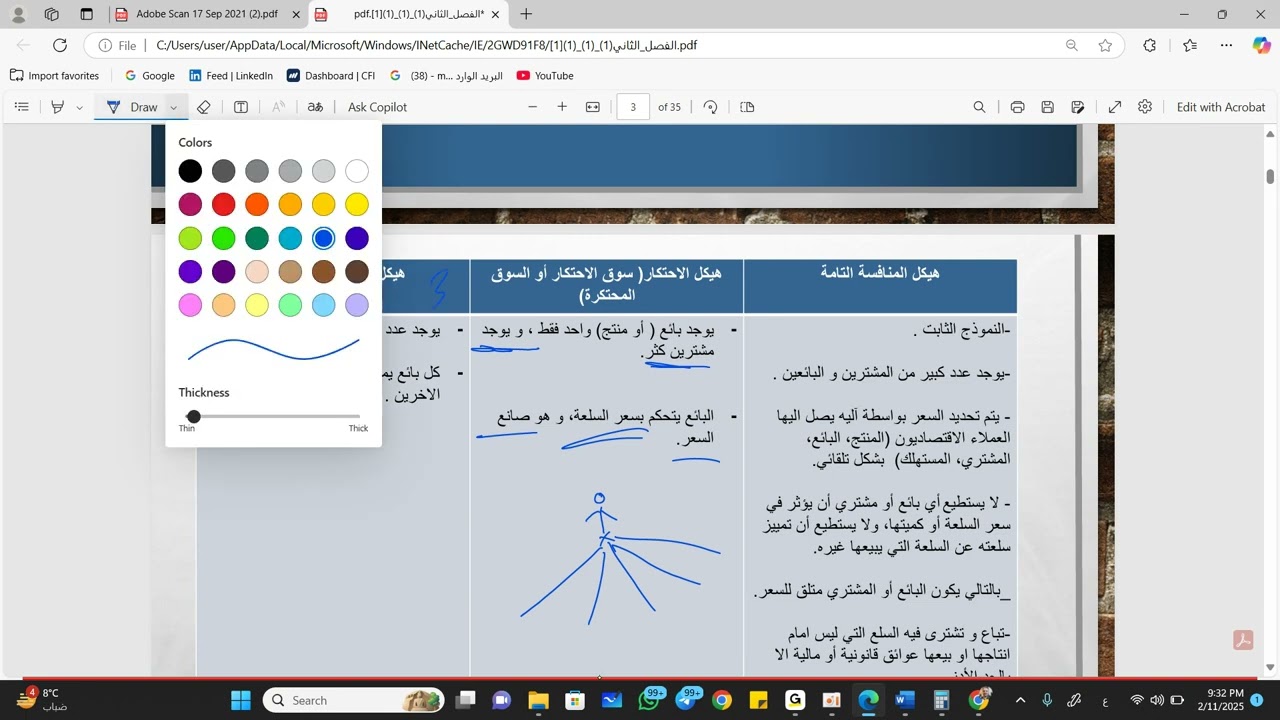Select the Erase tool
The image size is (1280, 720).
[204, 107]
